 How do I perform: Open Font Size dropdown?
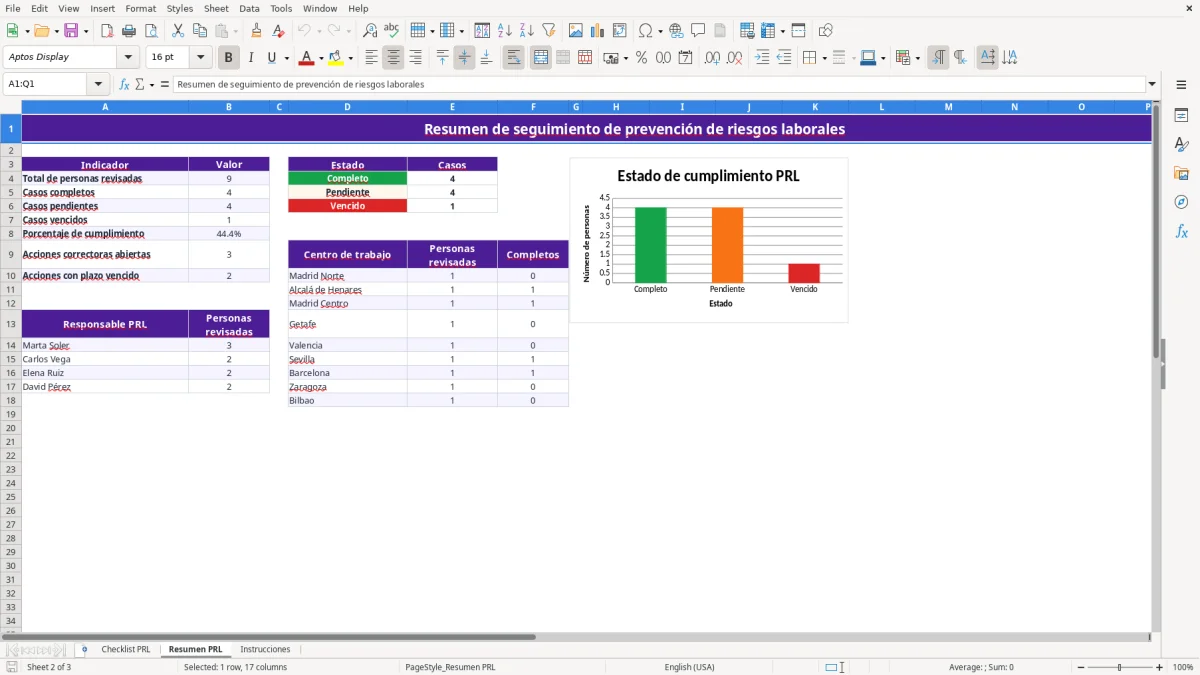(200, 58)
